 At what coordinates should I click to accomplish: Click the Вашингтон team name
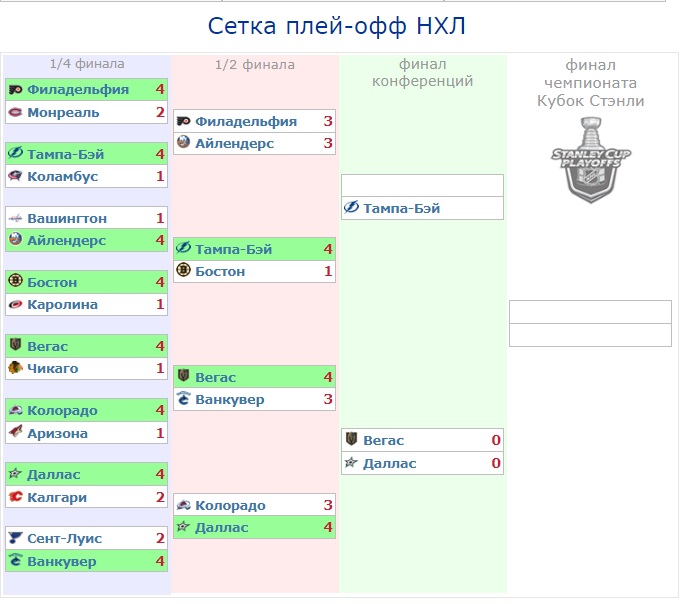(67, 218)
